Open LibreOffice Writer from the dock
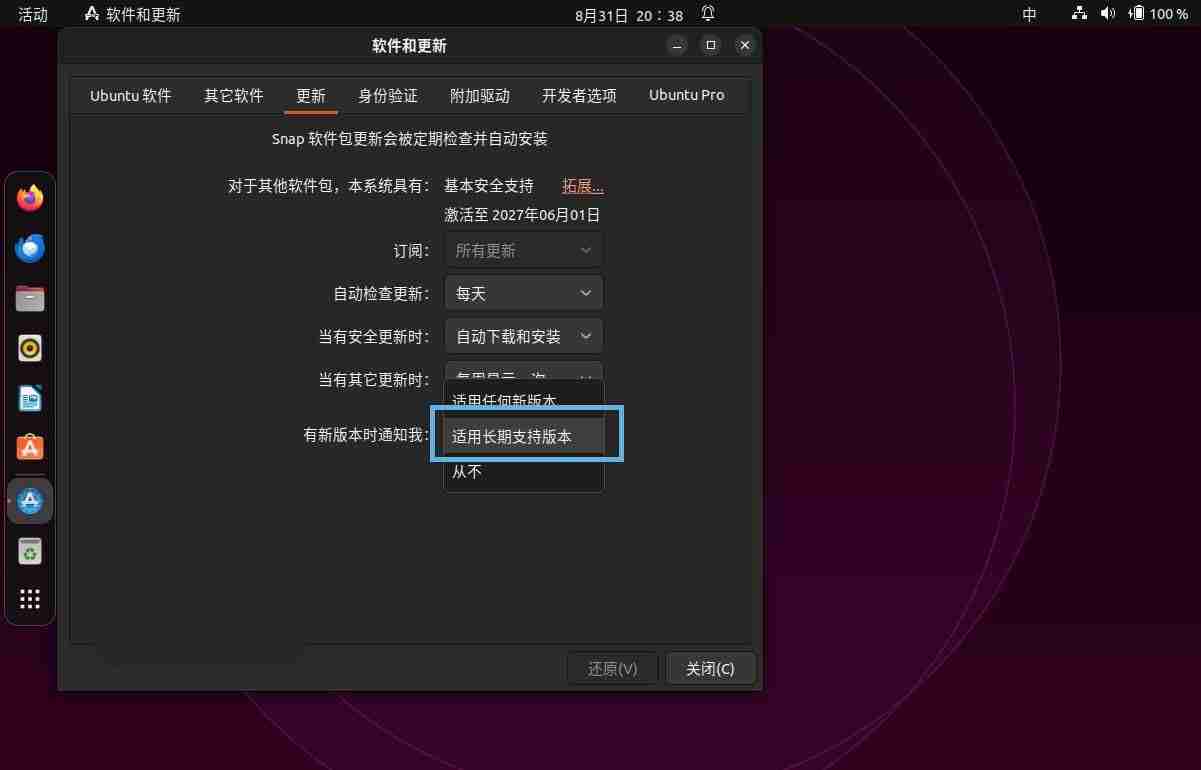Screen dimensions: 1201x770 (x=29, y=399)
